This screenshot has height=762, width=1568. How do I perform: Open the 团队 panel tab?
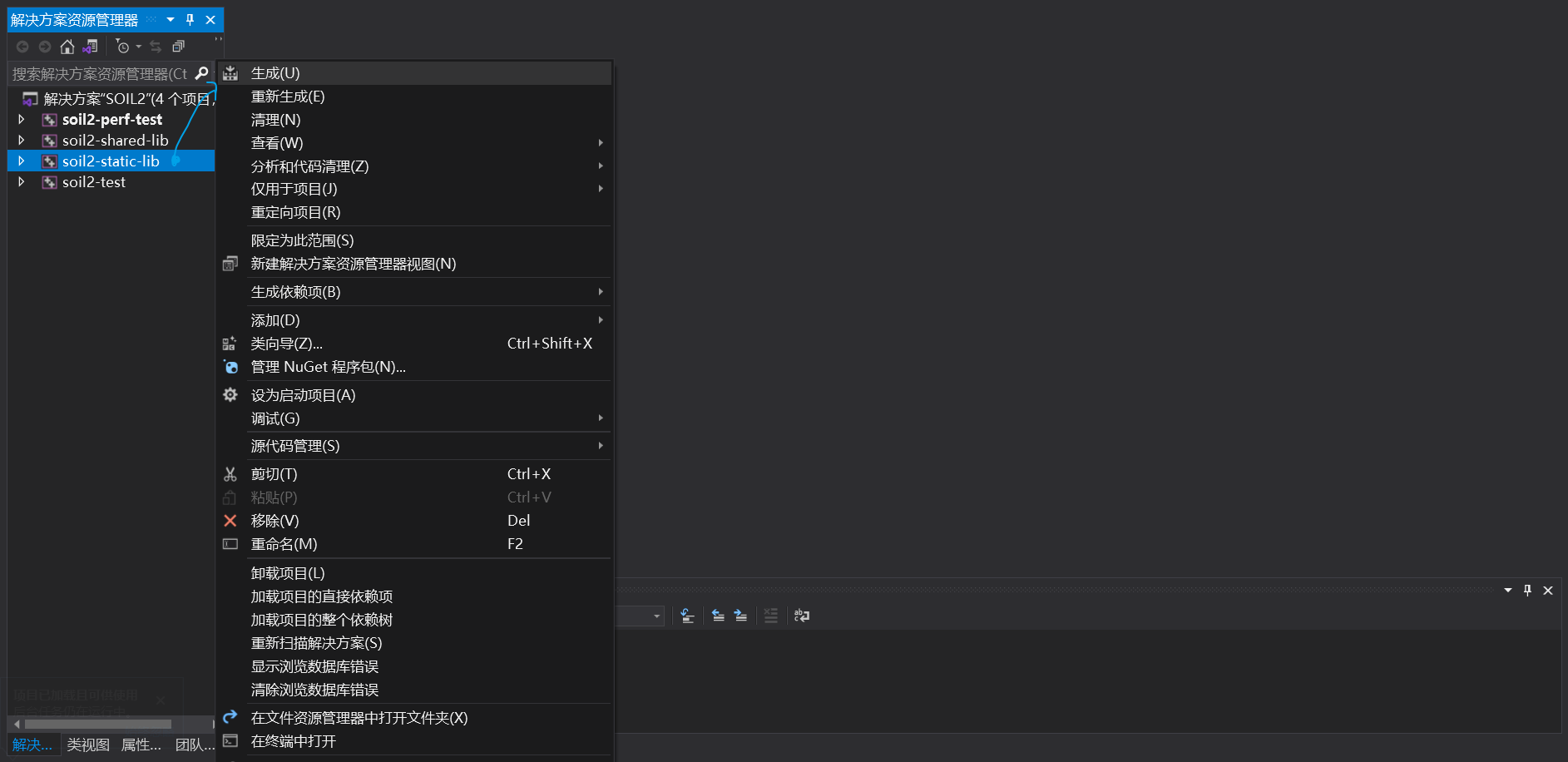(194, 745)
